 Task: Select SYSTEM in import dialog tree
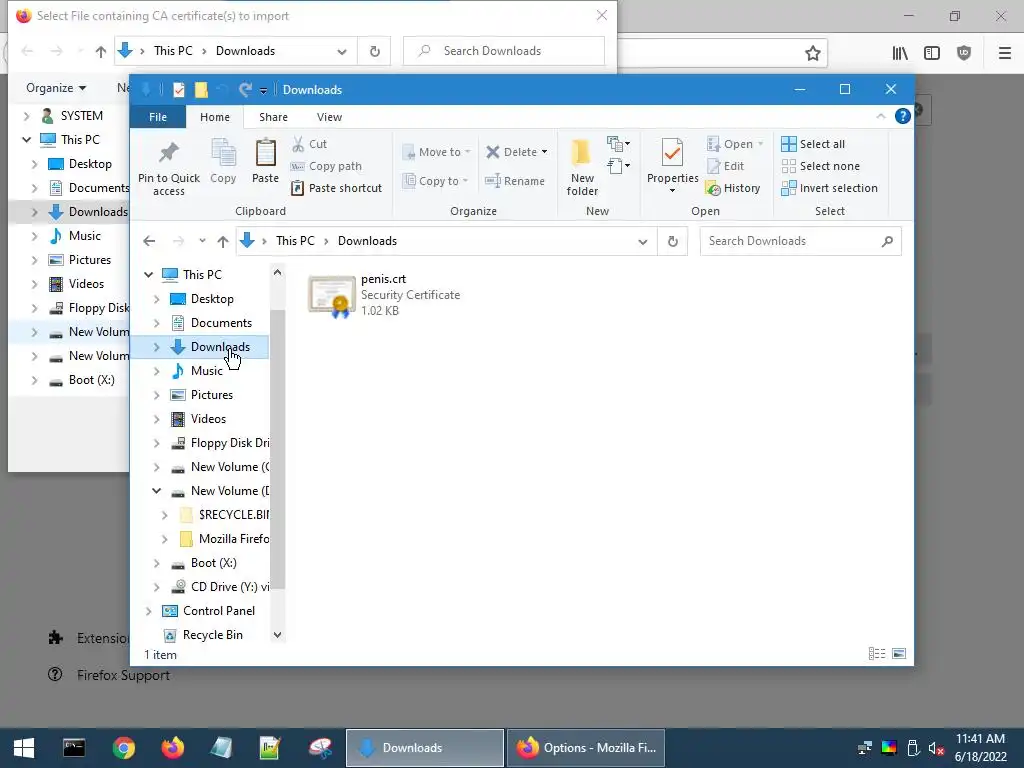coord(81,116)
